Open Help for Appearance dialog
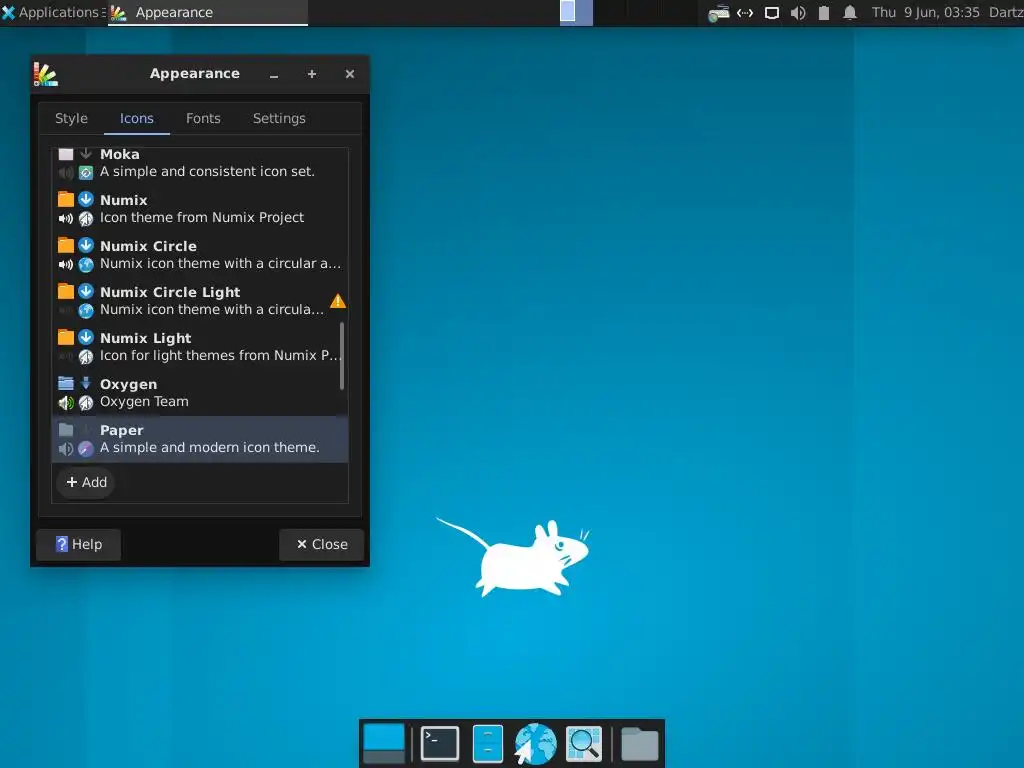The height and width of the screenshot is (768, 1024). point(78,544)
